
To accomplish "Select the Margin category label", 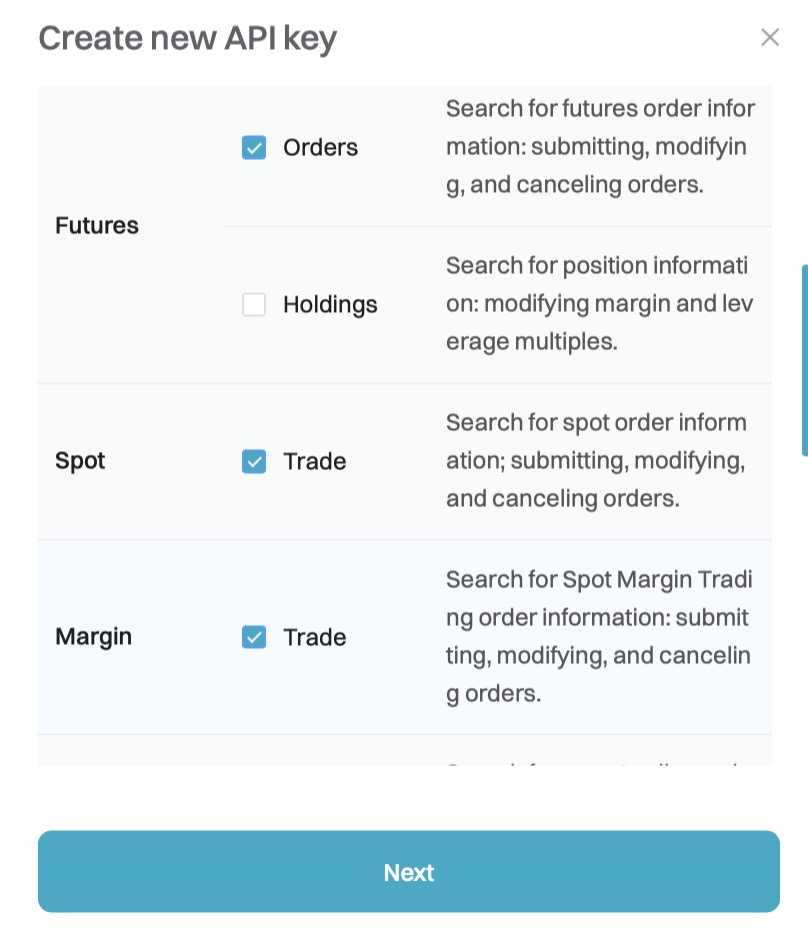I will click(x=93, y=638).
